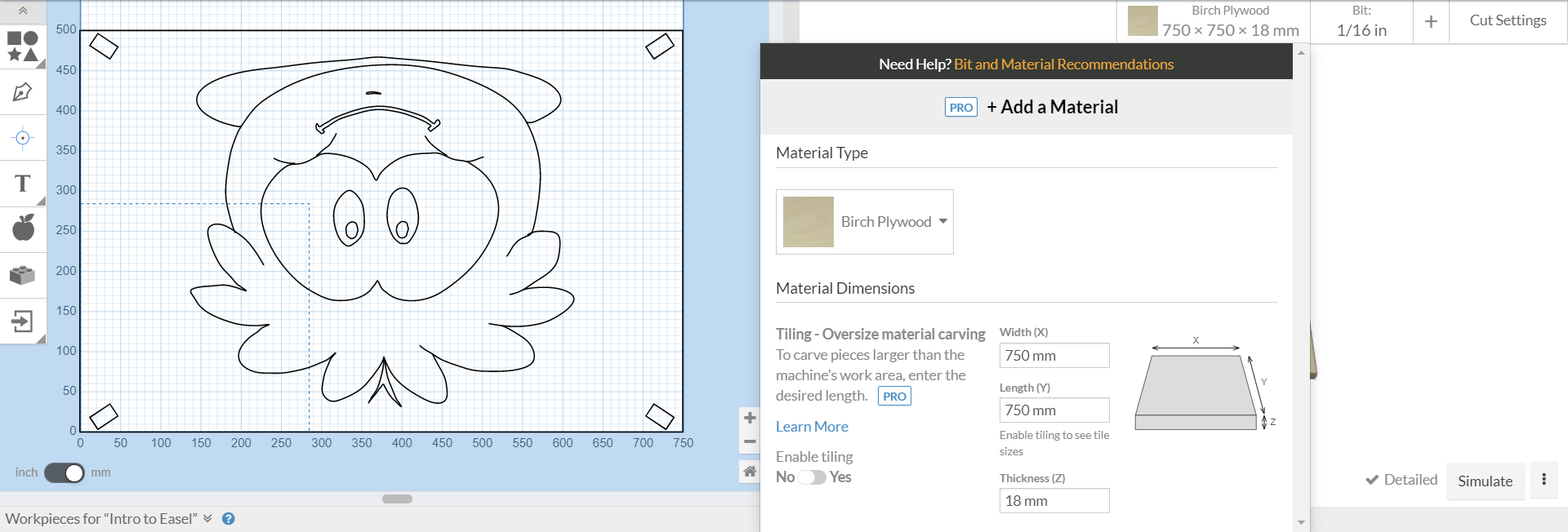Open the Bit 1/16 in tab

[x=1361, y=21]
